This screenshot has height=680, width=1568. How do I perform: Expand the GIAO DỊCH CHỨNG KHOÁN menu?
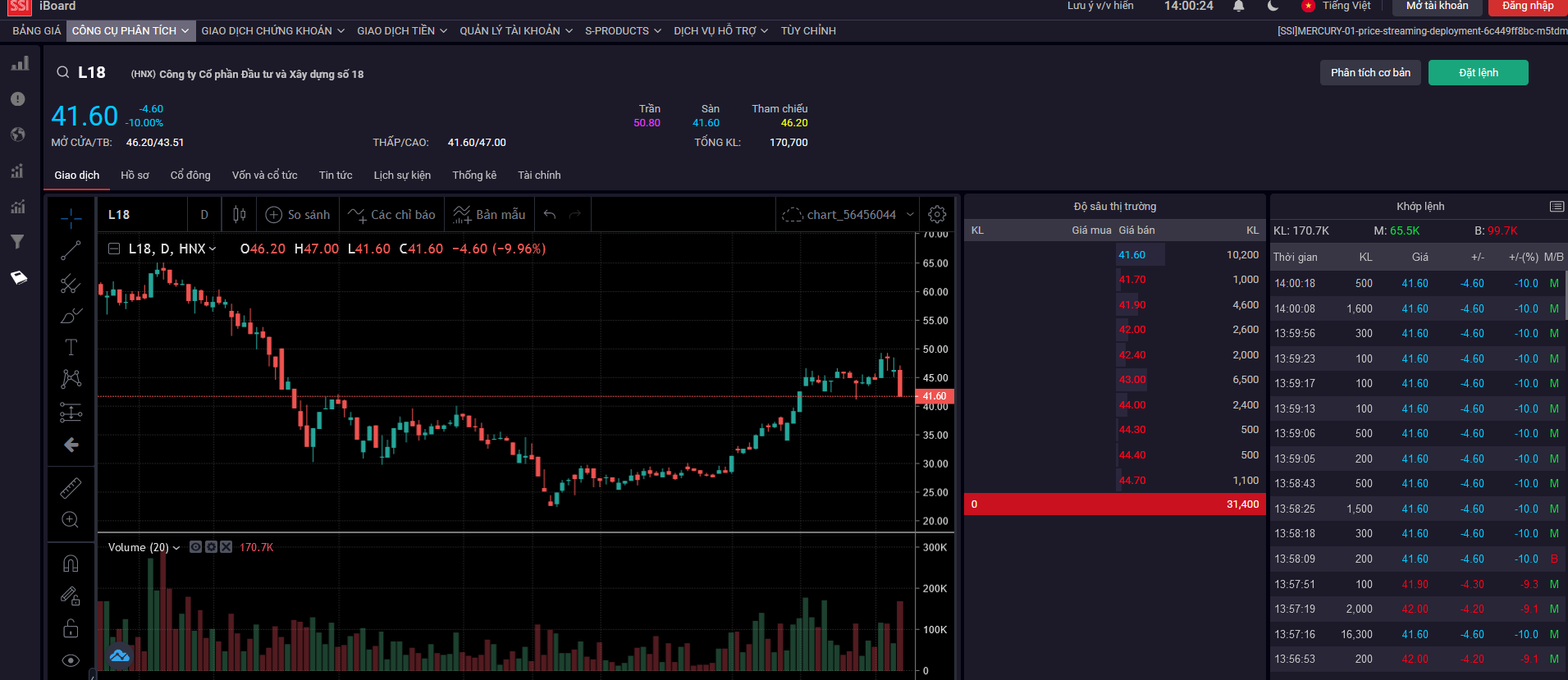pyautogui.click(x=272, y=31)
